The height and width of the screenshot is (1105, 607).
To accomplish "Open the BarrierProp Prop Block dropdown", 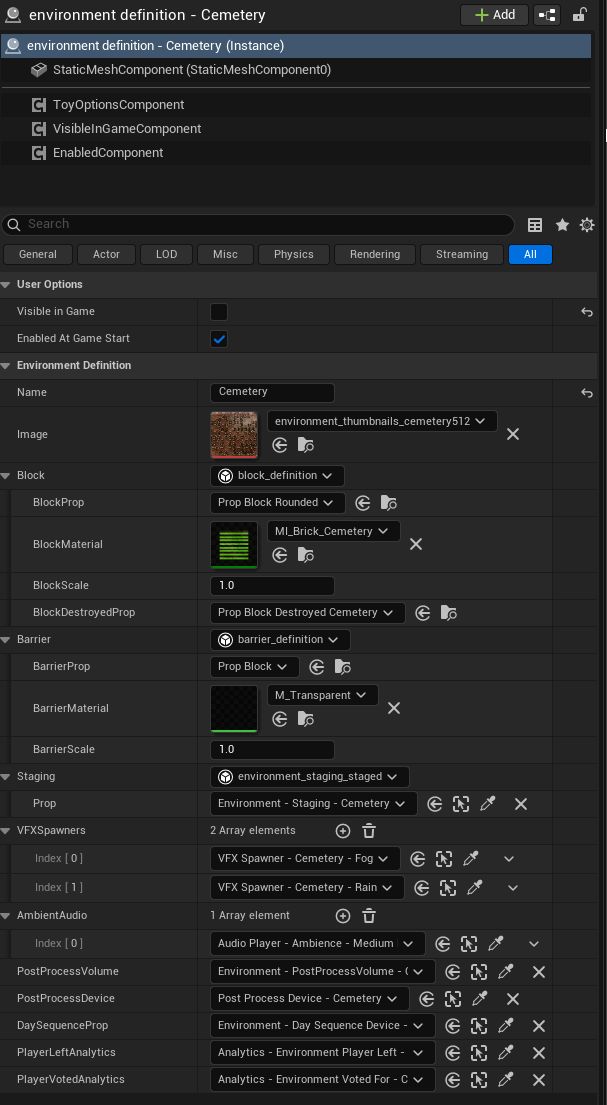I will (x=255, y=667).
